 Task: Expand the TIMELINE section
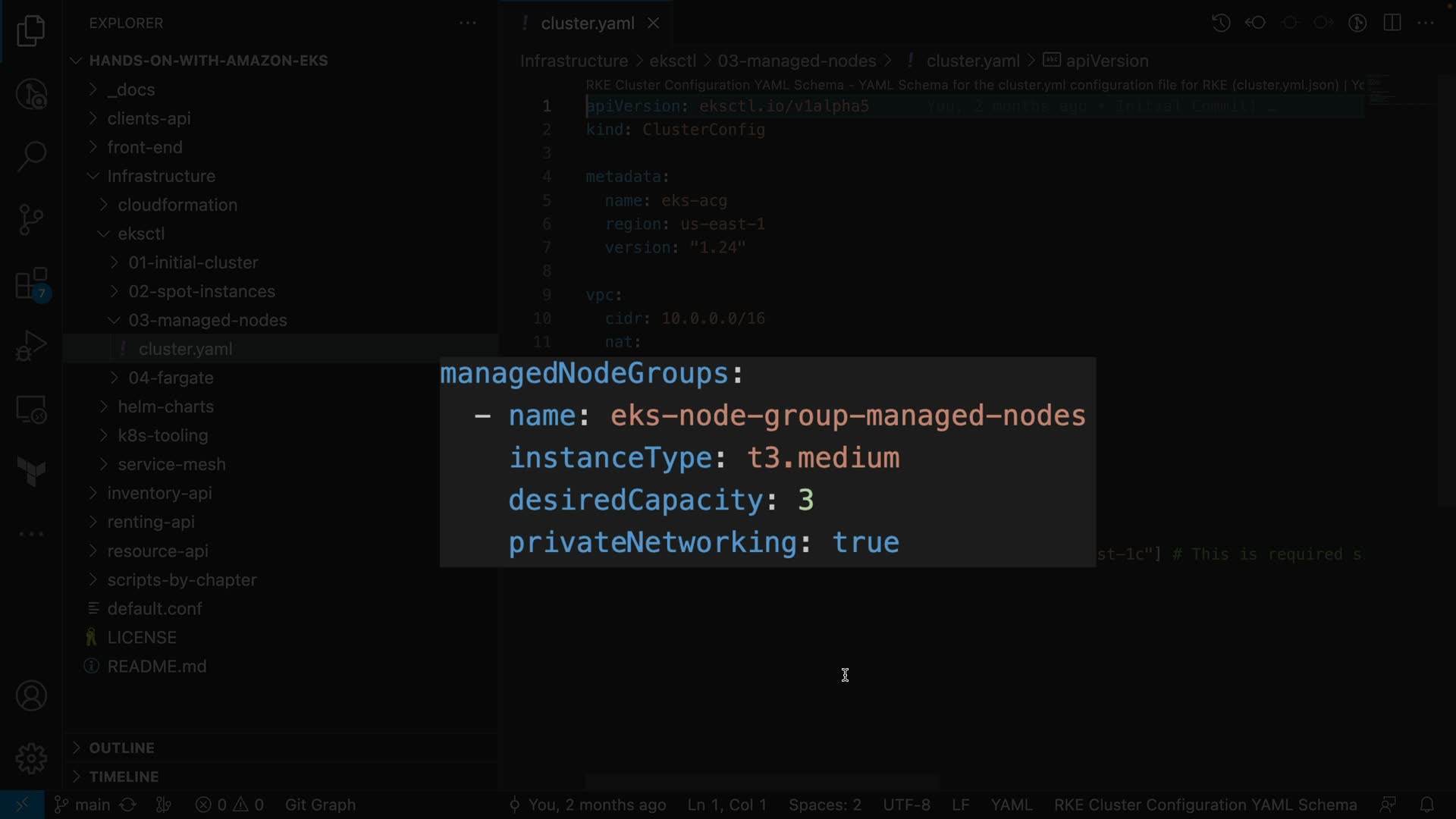124,777
